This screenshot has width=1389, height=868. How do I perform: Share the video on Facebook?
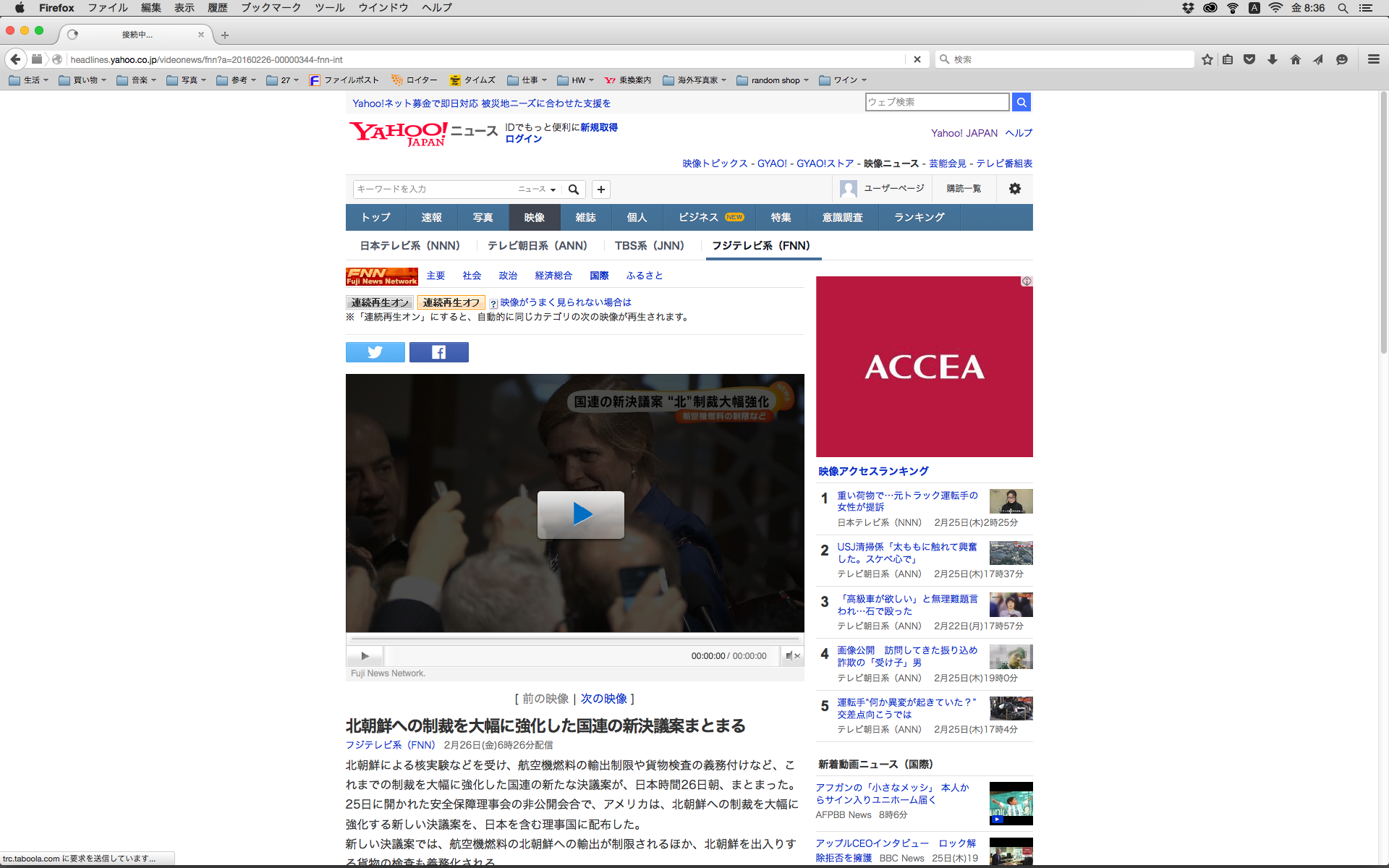click(438, 352)
